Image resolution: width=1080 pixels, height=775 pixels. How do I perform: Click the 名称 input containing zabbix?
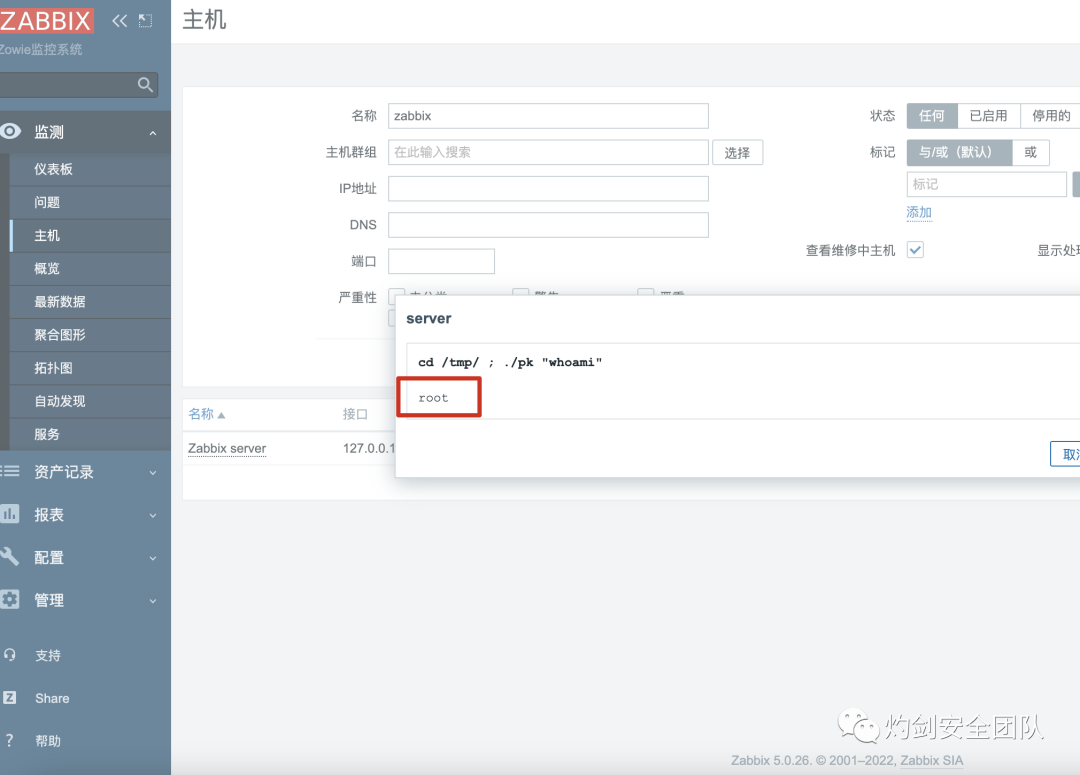tap(548, 116)
